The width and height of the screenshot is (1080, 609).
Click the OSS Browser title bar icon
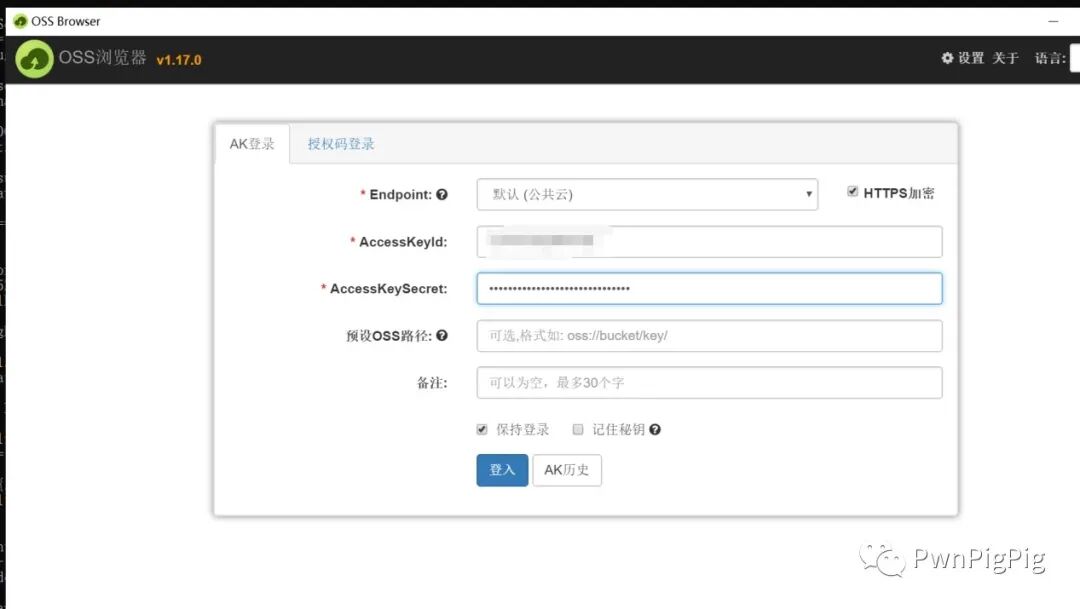point(20,21)
